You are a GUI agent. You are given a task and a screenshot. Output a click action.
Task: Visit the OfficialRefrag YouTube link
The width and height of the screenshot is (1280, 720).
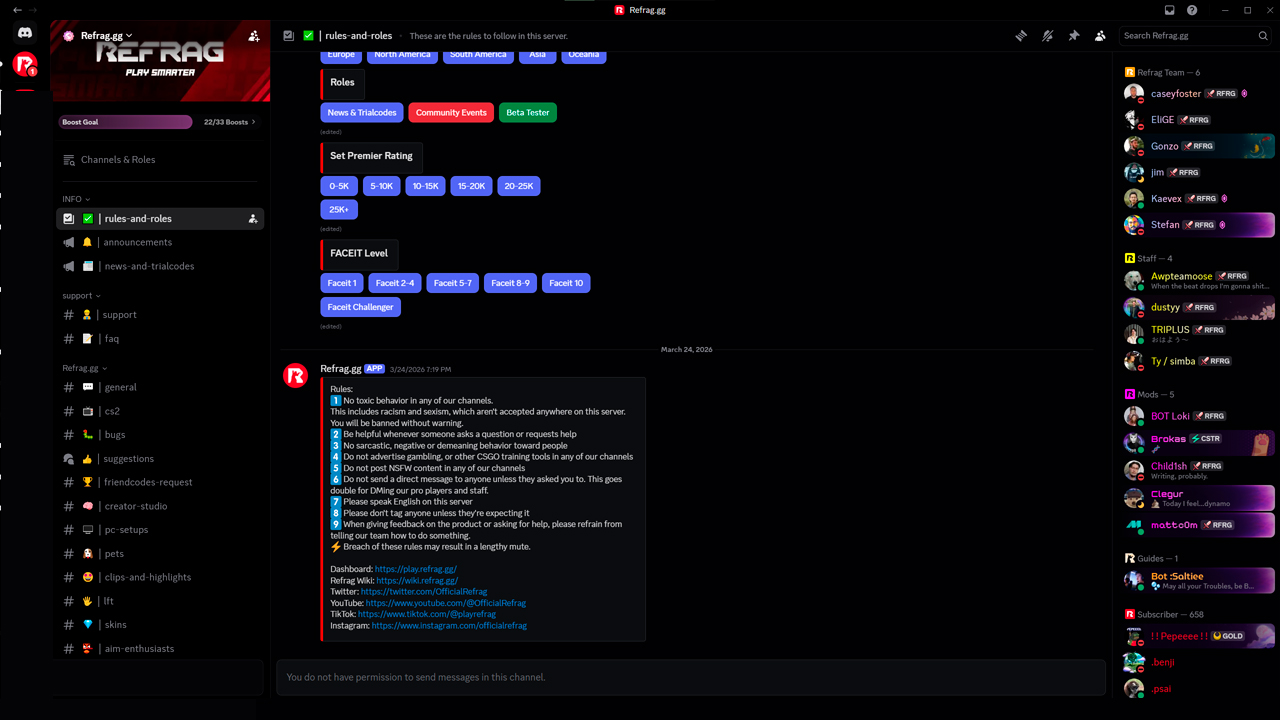(445, 603)
